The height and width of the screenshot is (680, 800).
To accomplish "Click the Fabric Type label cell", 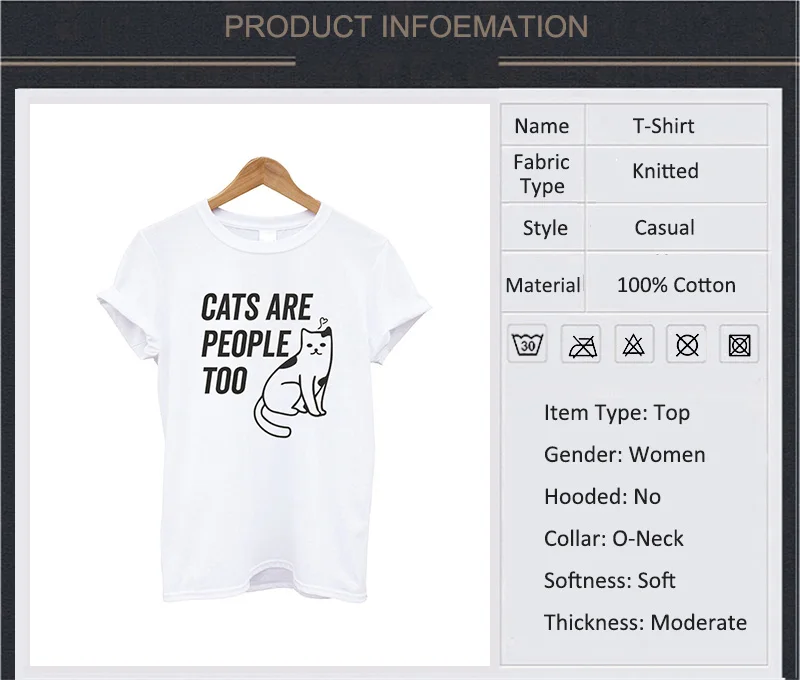I will [542, 174].
